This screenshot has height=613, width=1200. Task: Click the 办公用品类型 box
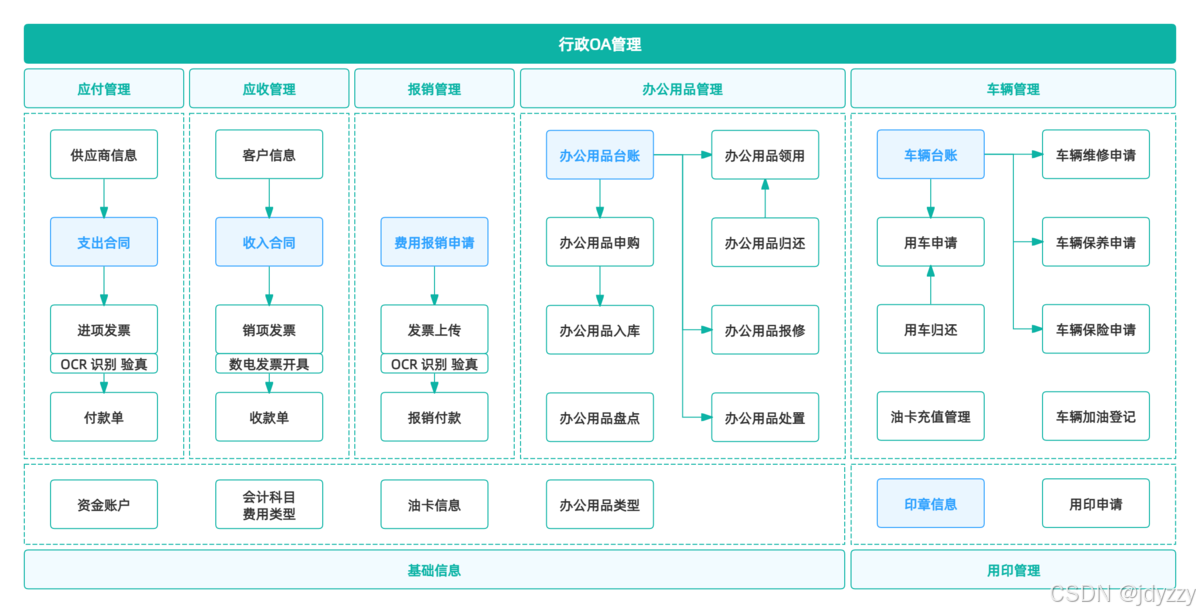point(600,504)
